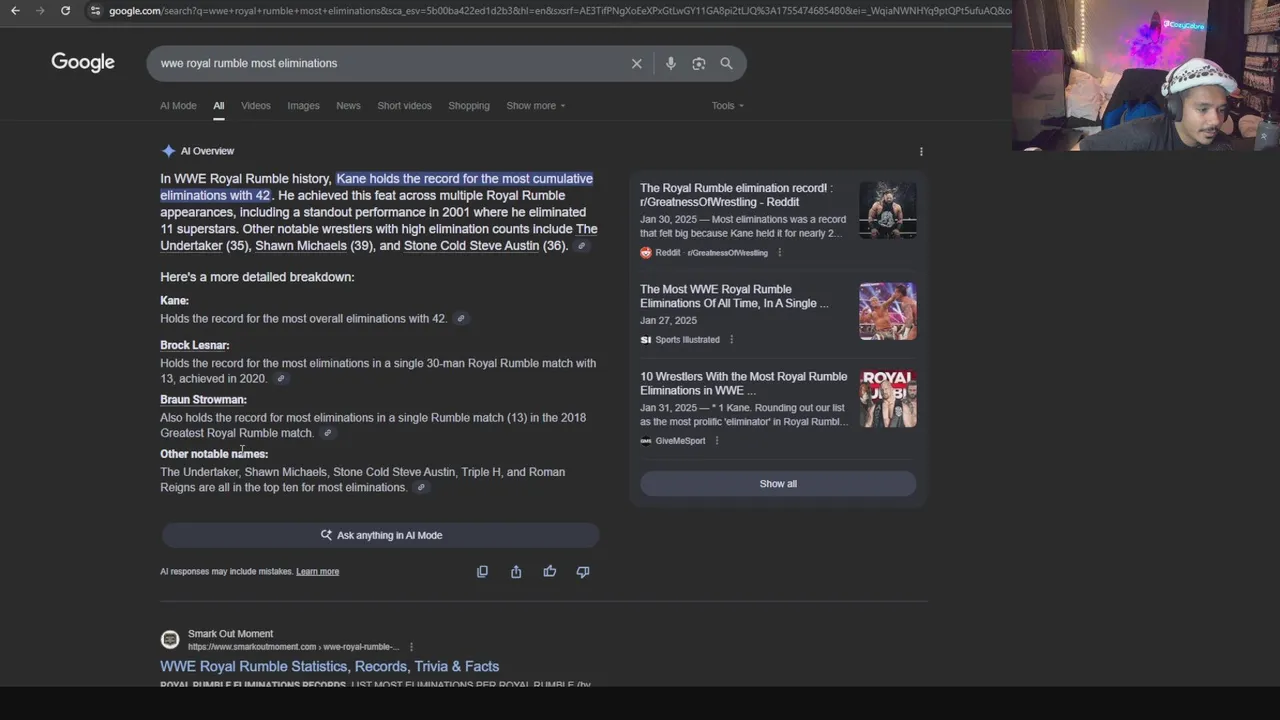Image resolution: width=1280 pixels, height=720 pixels.
Task: Give thumbs up to AI Overview
Action: [x=550, y=571]
